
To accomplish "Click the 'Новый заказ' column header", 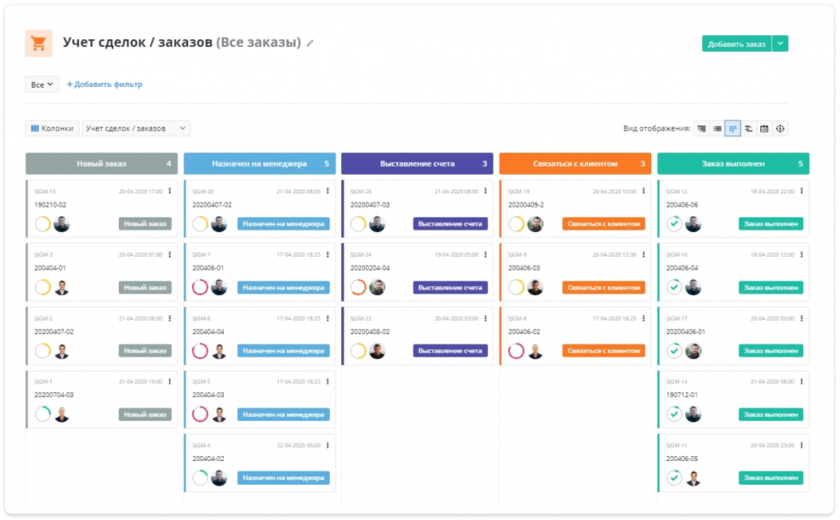I will click(x=102, y=163).
